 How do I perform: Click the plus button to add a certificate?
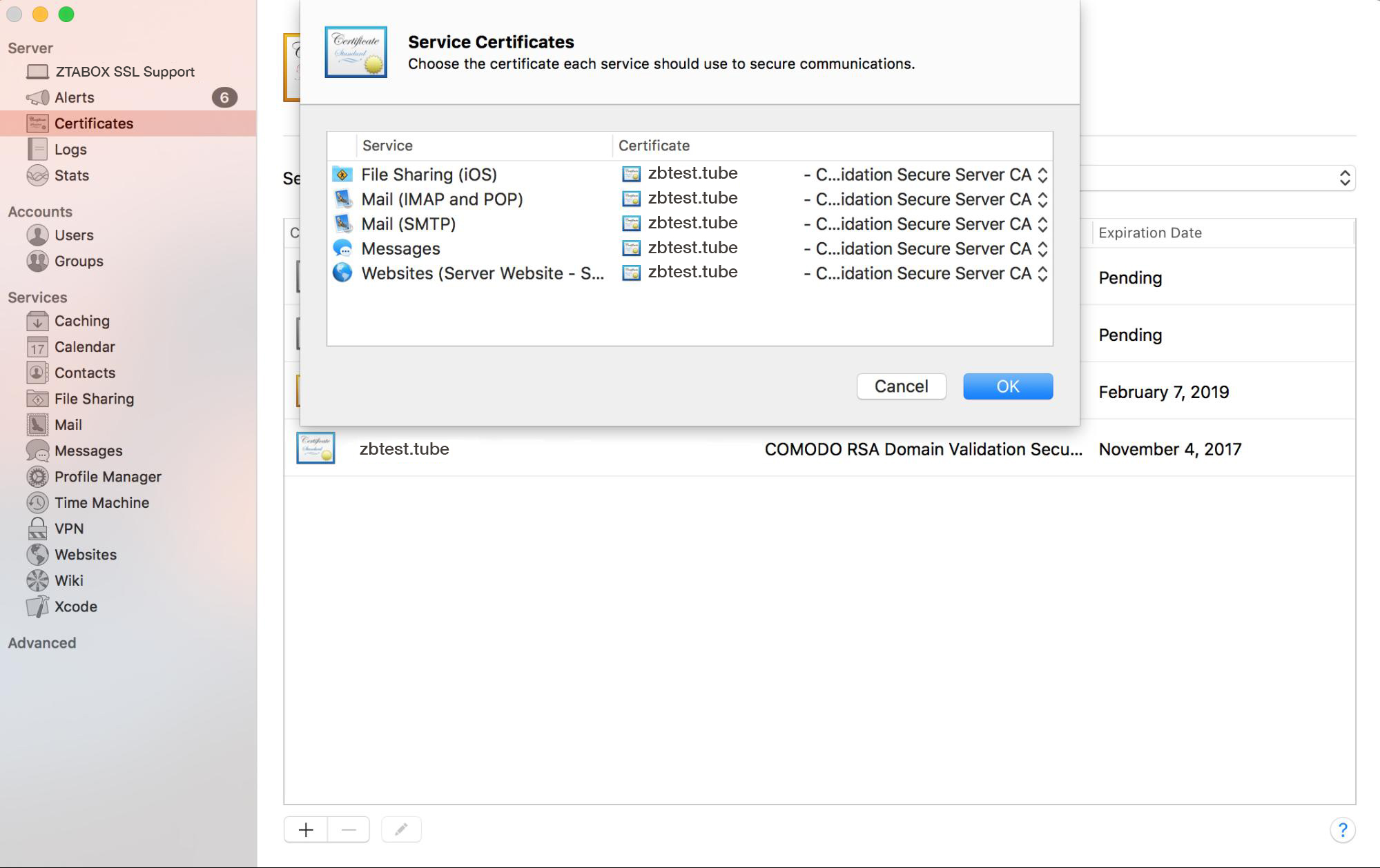point(306,829)
